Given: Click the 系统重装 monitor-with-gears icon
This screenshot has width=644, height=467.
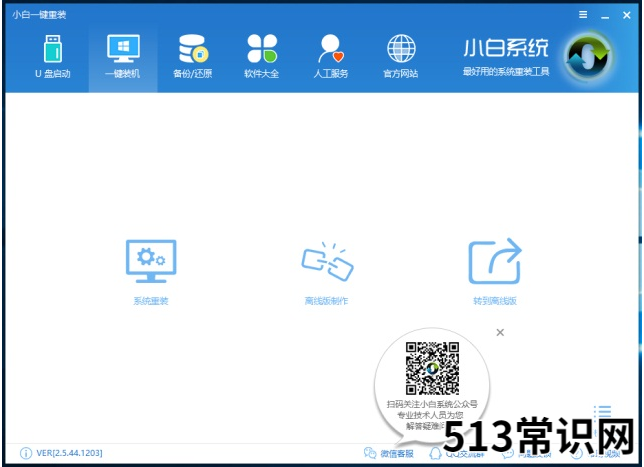Looking at the screenshot, I should pos(151,261).
